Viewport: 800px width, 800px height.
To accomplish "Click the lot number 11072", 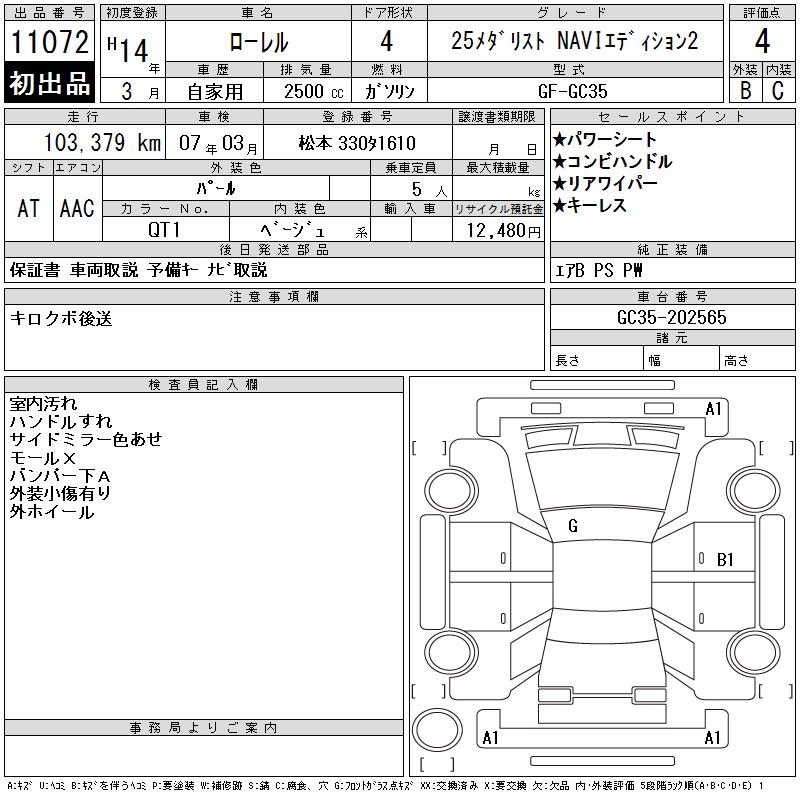I will [49, 41].
